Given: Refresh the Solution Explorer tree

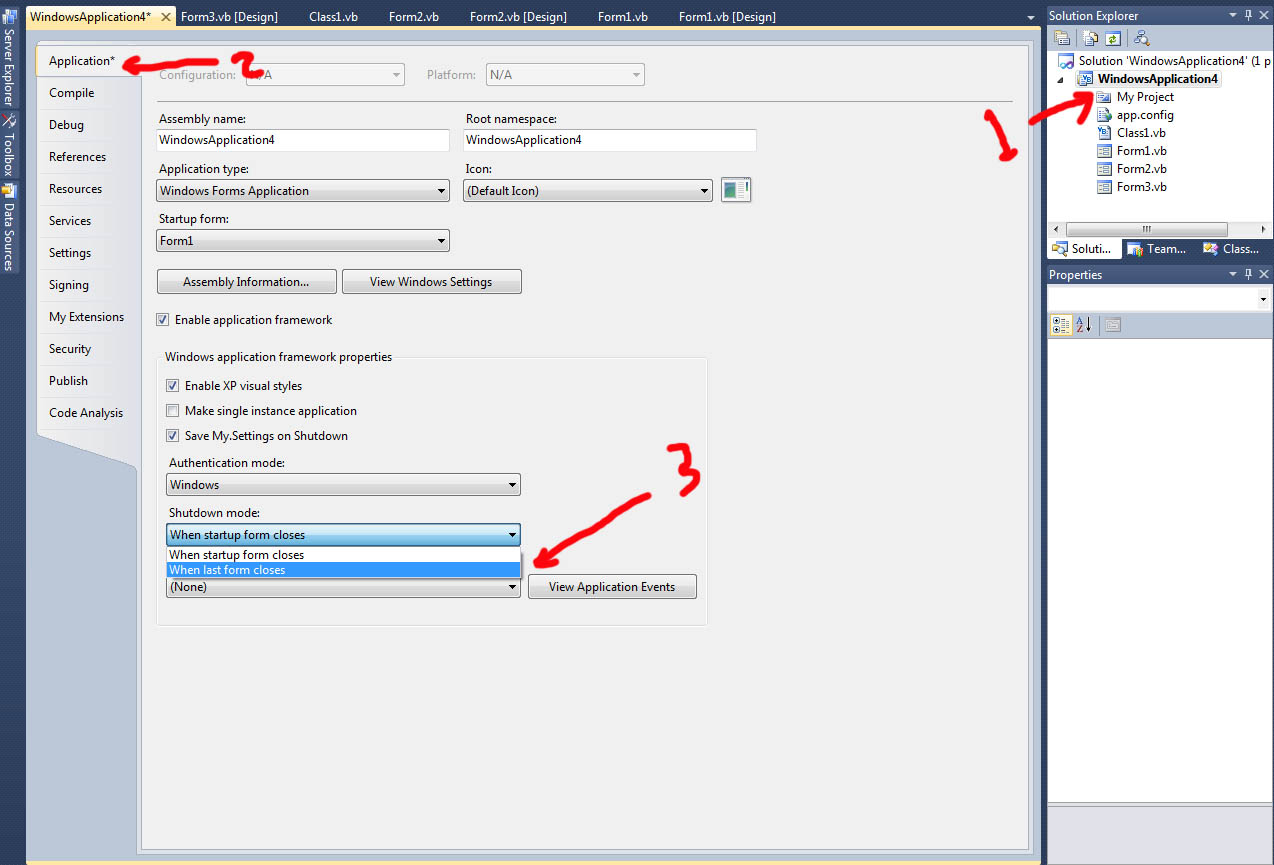Looking at the screenshot, I should point(1112,39).
